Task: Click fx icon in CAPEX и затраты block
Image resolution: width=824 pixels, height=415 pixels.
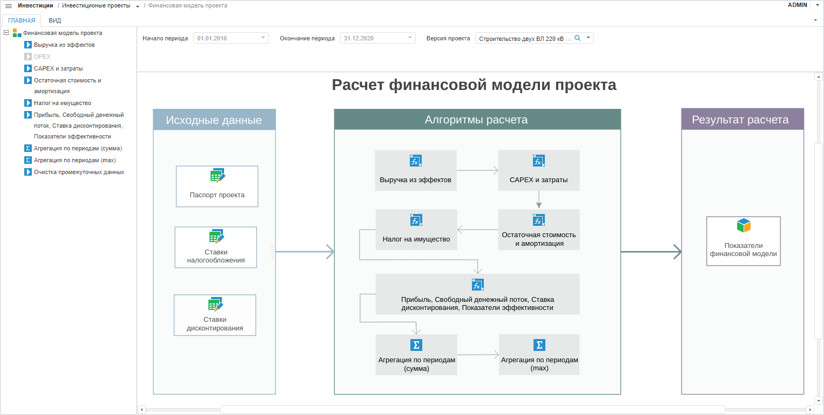Action: point(539,161)
